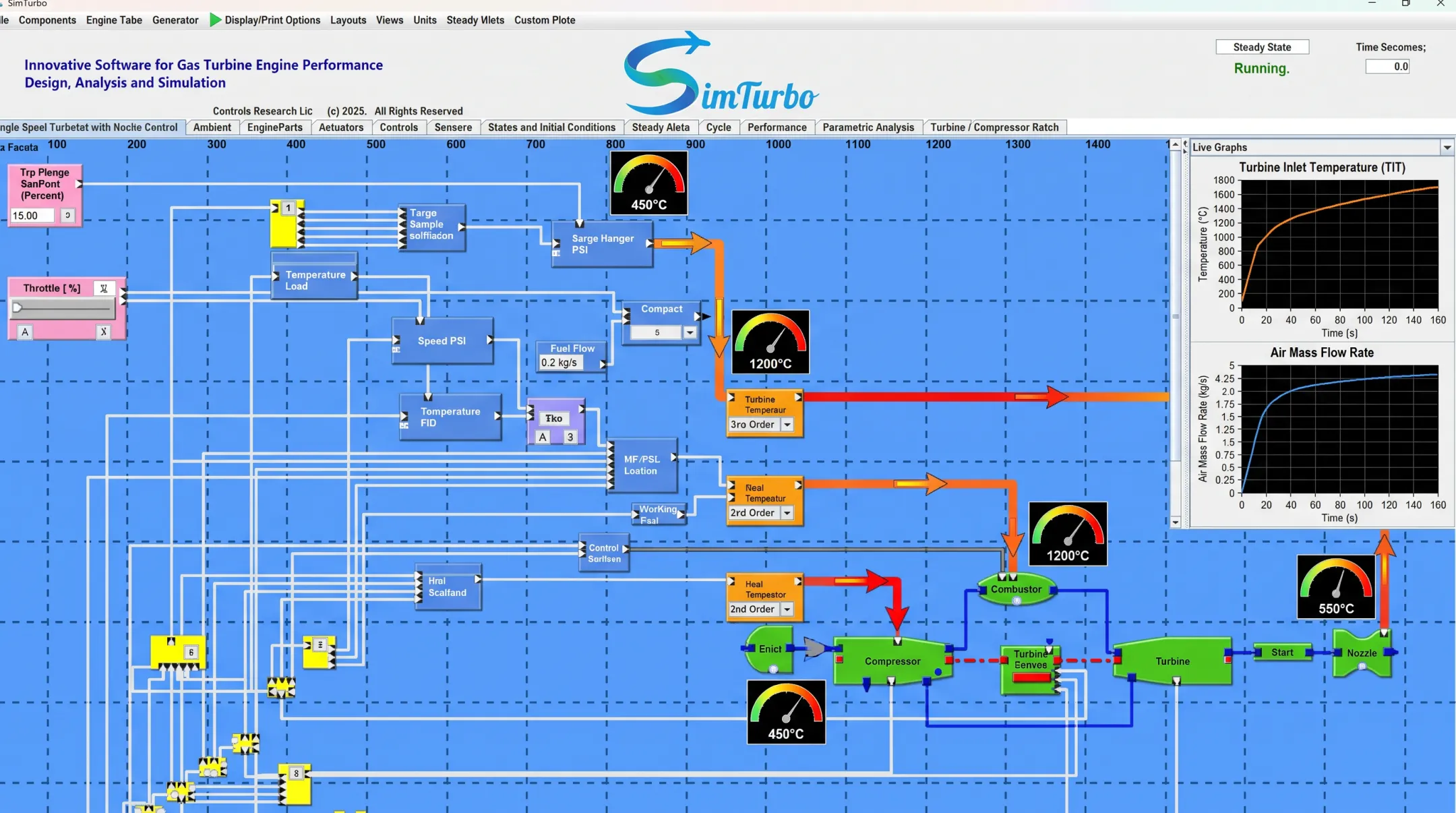Select the yellow block labeled 6
Image resolution: width=1456 pixels, height=813 pixels.
[177, 651]
